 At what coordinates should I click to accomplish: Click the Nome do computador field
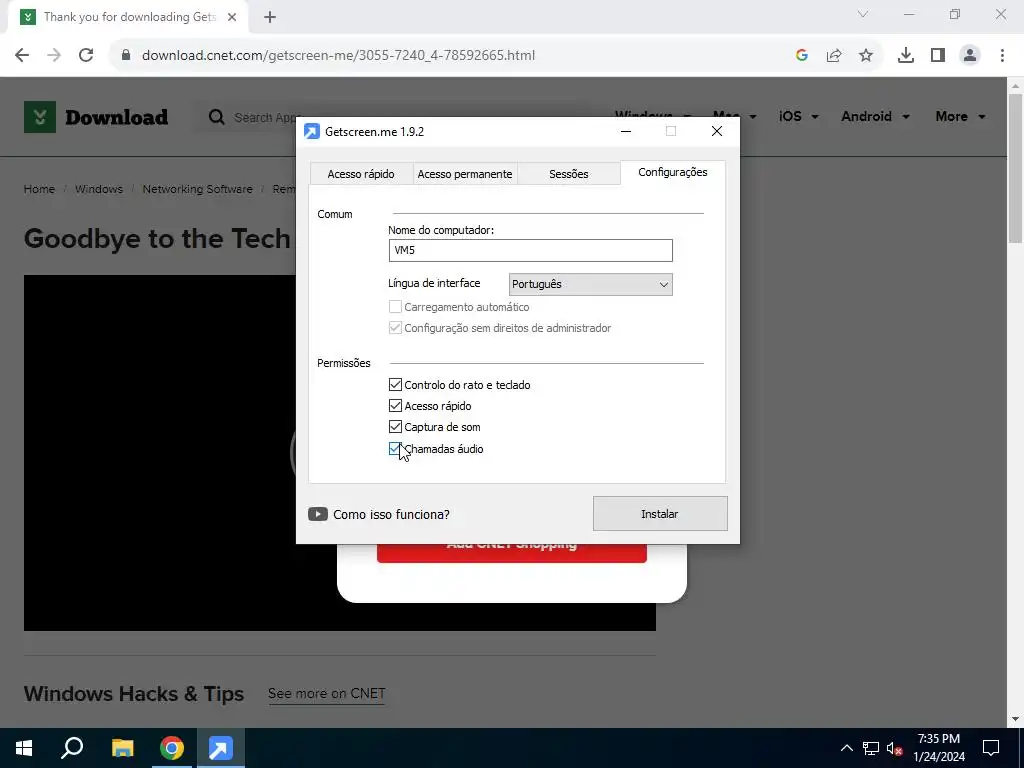(x=530, y=250)
